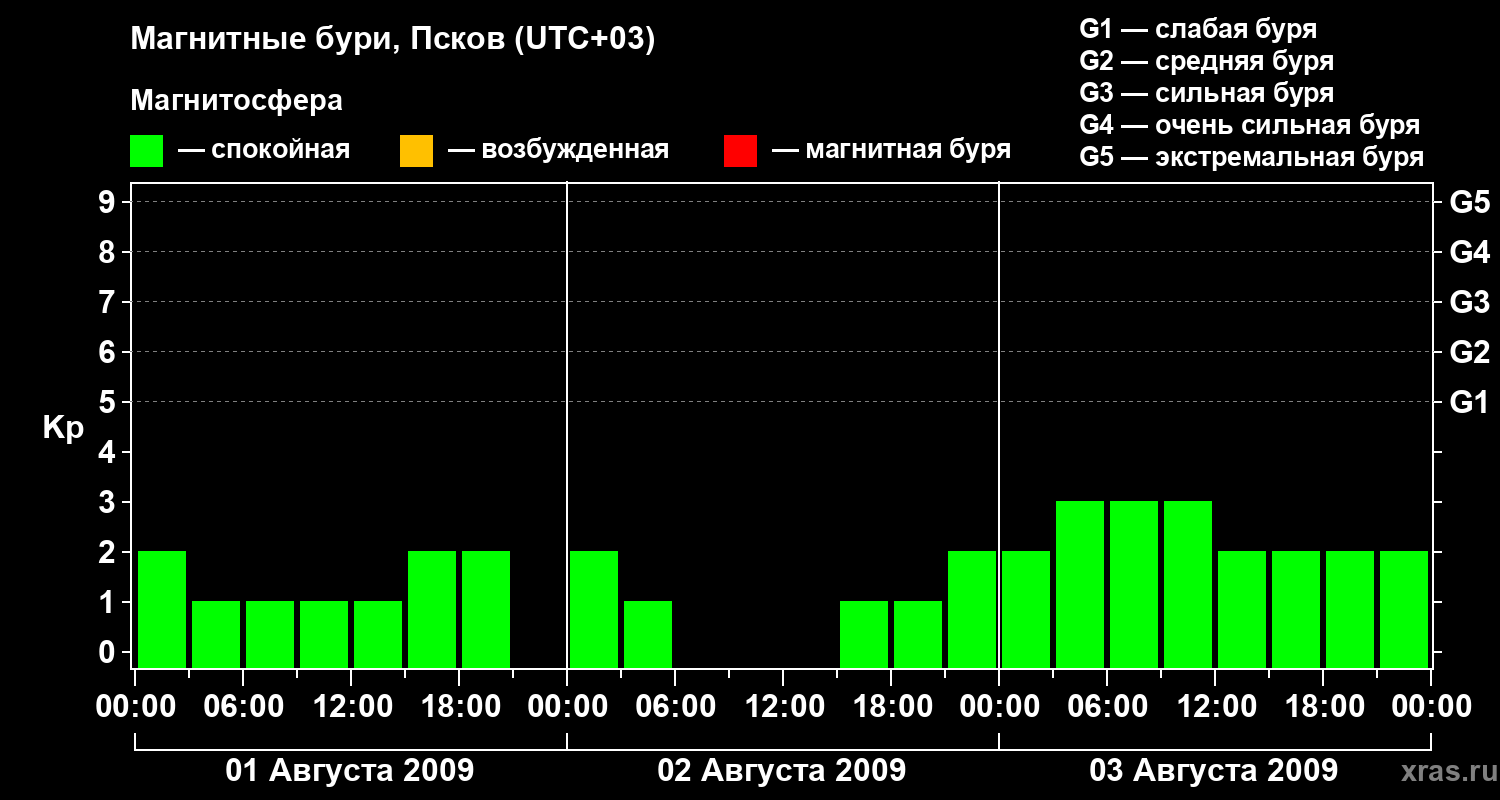Click 'G1 — слабая буря' description line
Viewport: 1500px width, 800px height.
(1198, 29)
